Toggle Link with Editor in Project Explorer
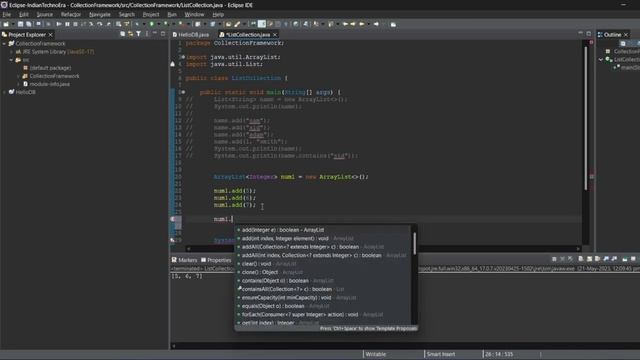640x360 pixels. pos(130,34)
